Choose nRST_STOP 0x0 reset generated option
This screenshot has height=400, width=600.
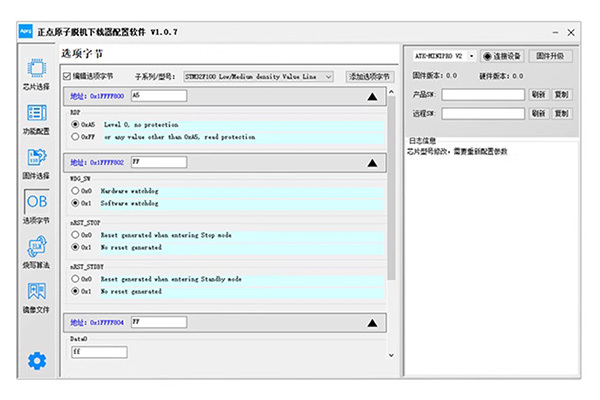pos(76,235)
